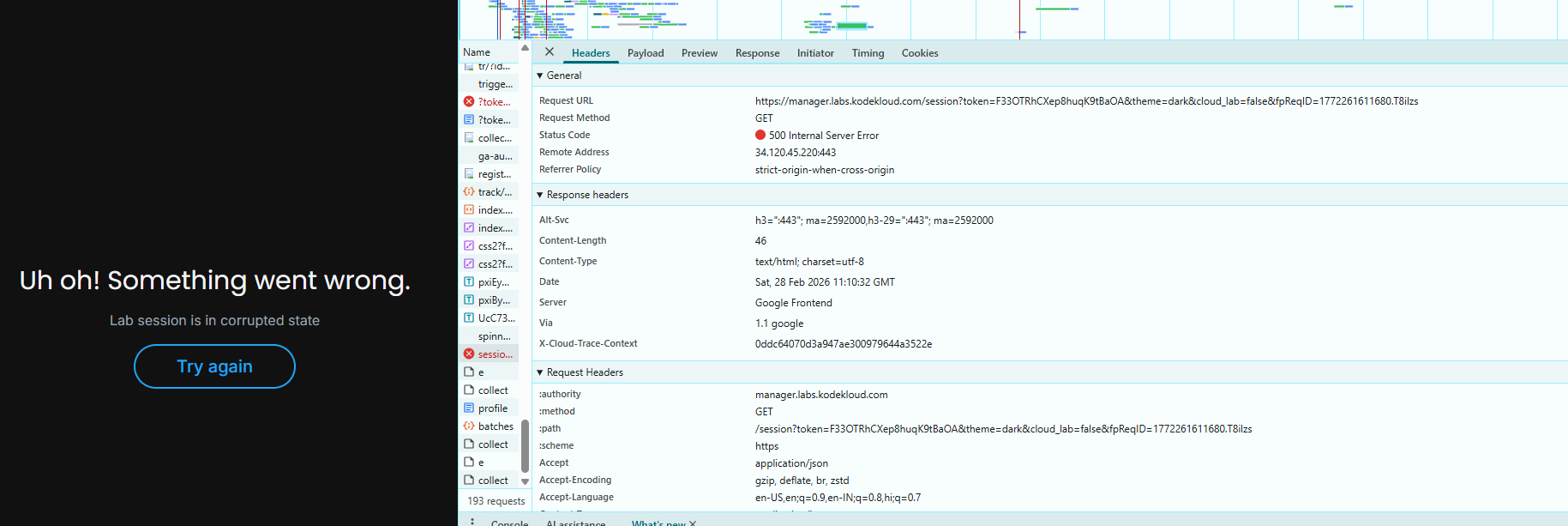Image resolution: width=1568 pixels, height=526 pixels.
Task: Select the 'index....' script request icon
Action: click(x=469, y=210)
